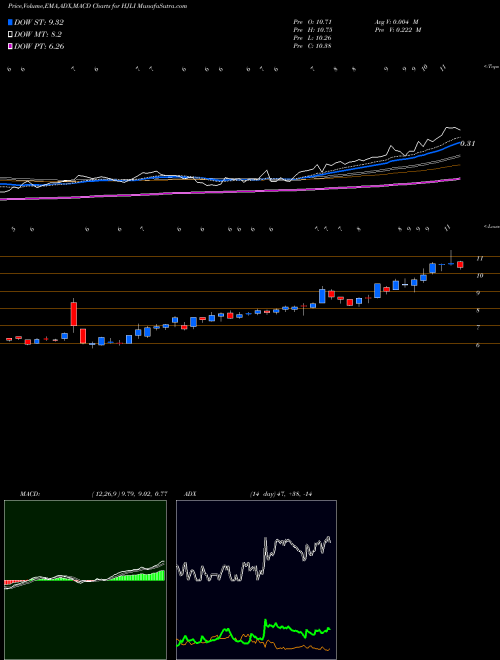This screenshot has height=660, width=500.
Task: Click the MACD '(12,26,9) 9.79, 9.02, 0.77' values
Action: 129,494
